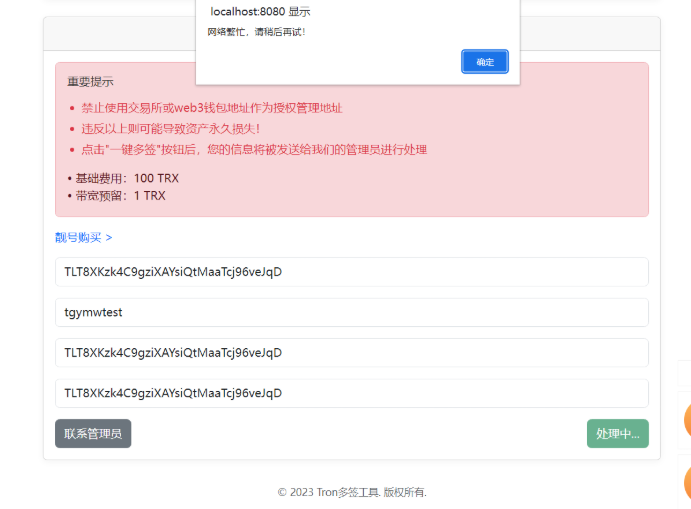
Task: Click the 网络繁忙 alert message text
Action: pos(256,32)
